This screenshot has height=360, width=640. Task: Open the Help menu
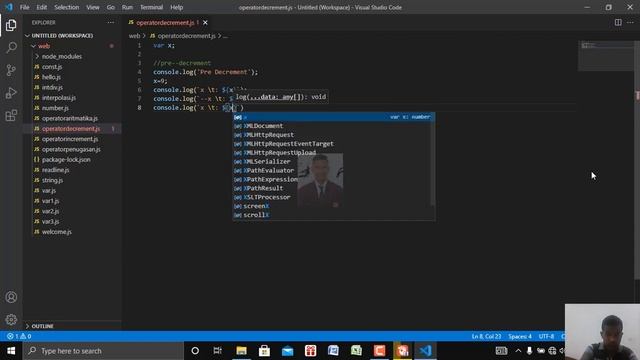176,7
